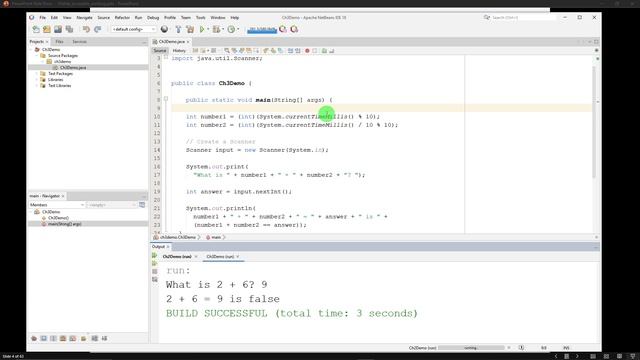Click the Navigator filter icon beside empty combo
The width and height of the screenshot is (640, 360).
(142, 205)
